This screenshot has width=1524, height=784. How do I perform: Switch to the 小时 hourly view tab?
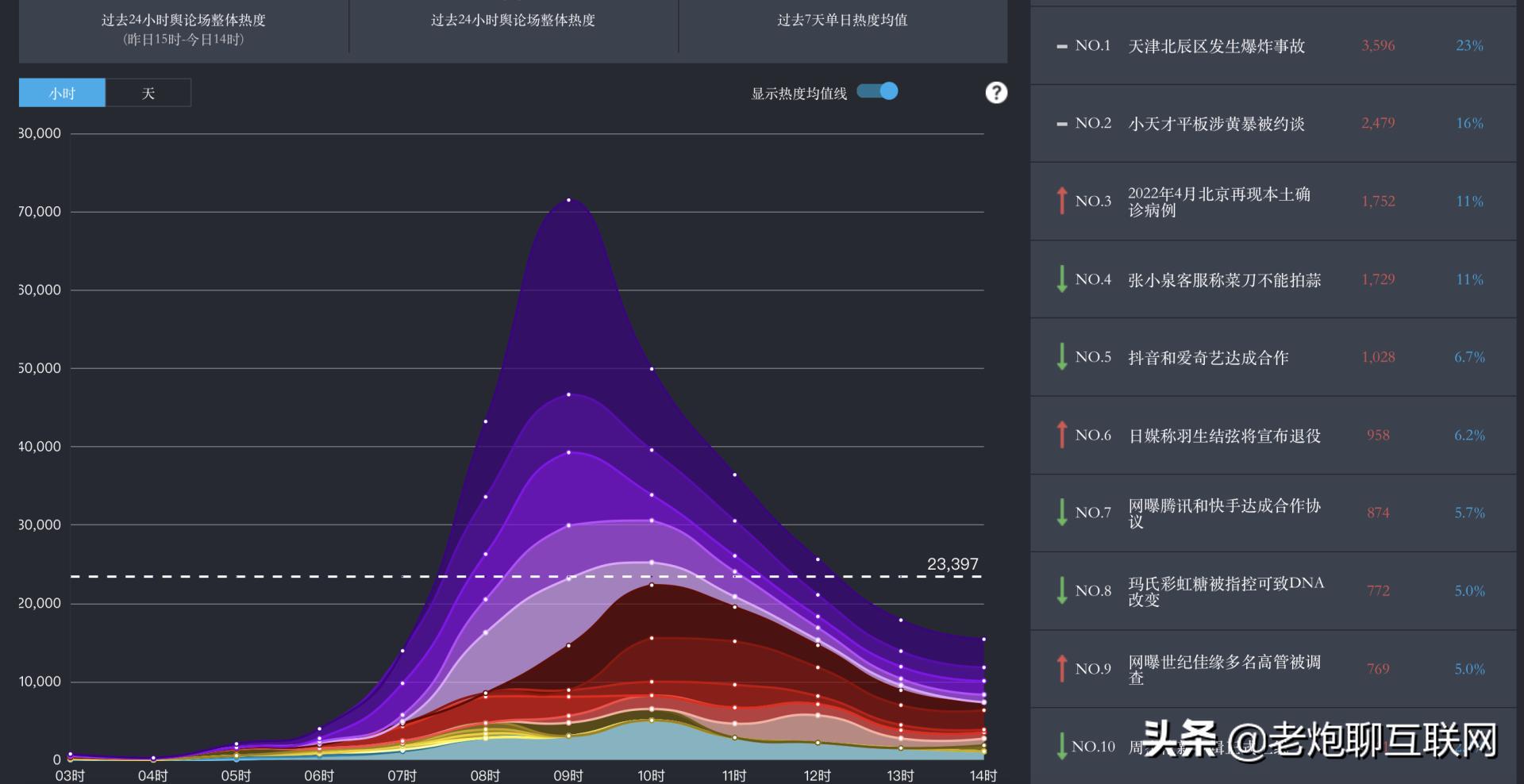click(62, 93)
